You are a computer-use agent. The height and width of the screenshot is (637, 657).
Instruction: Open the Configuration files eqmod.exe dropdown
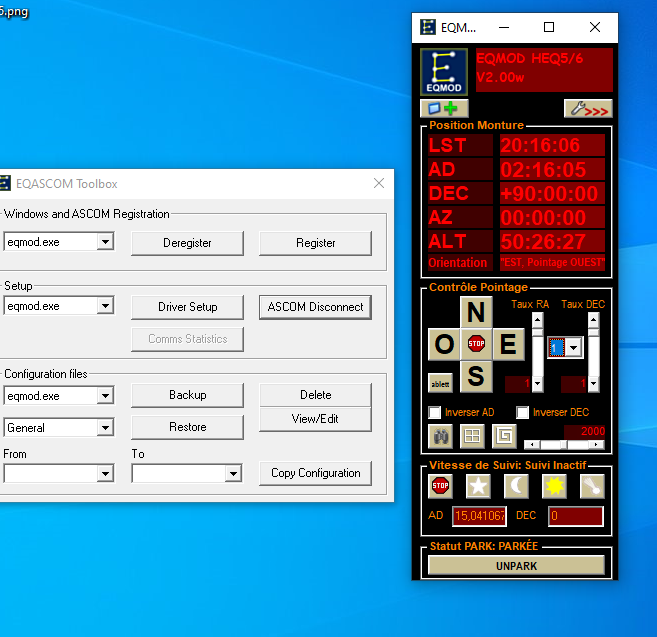tap(105, 396)
